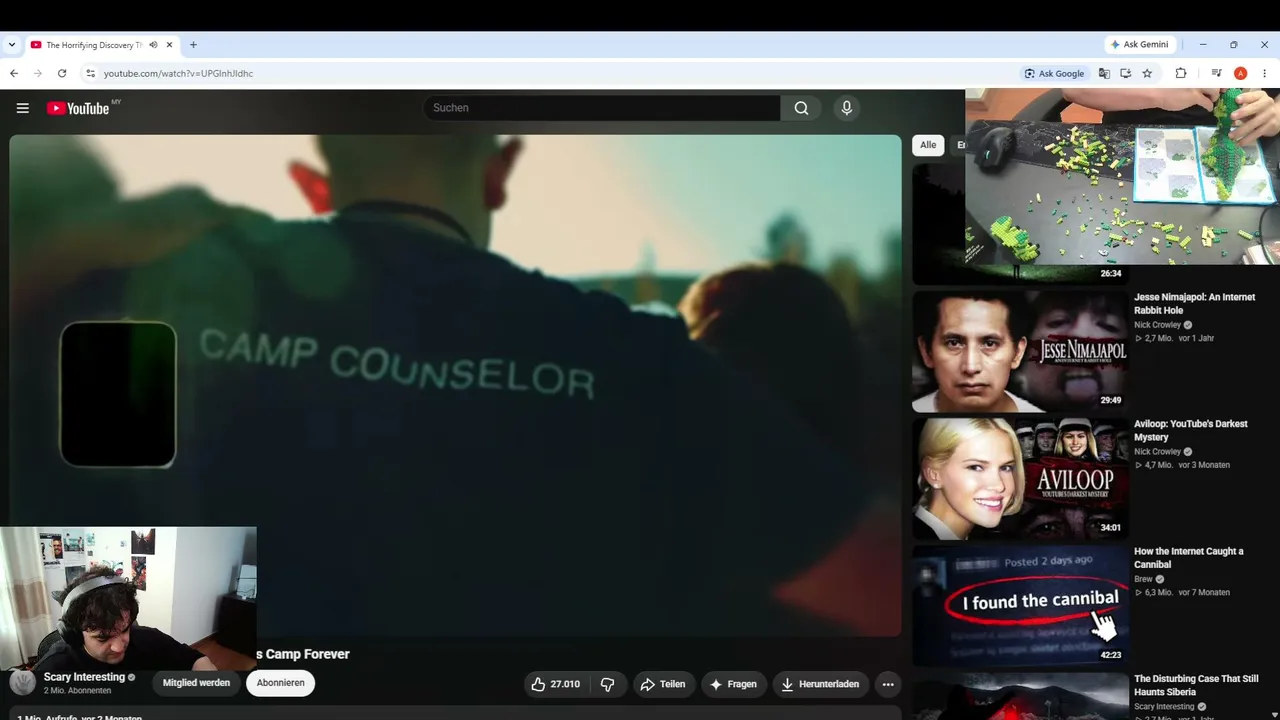This screenshot has width=1280, height=720.
Task: Bookmark this page with the star
Action: [x=1147, y=73]
